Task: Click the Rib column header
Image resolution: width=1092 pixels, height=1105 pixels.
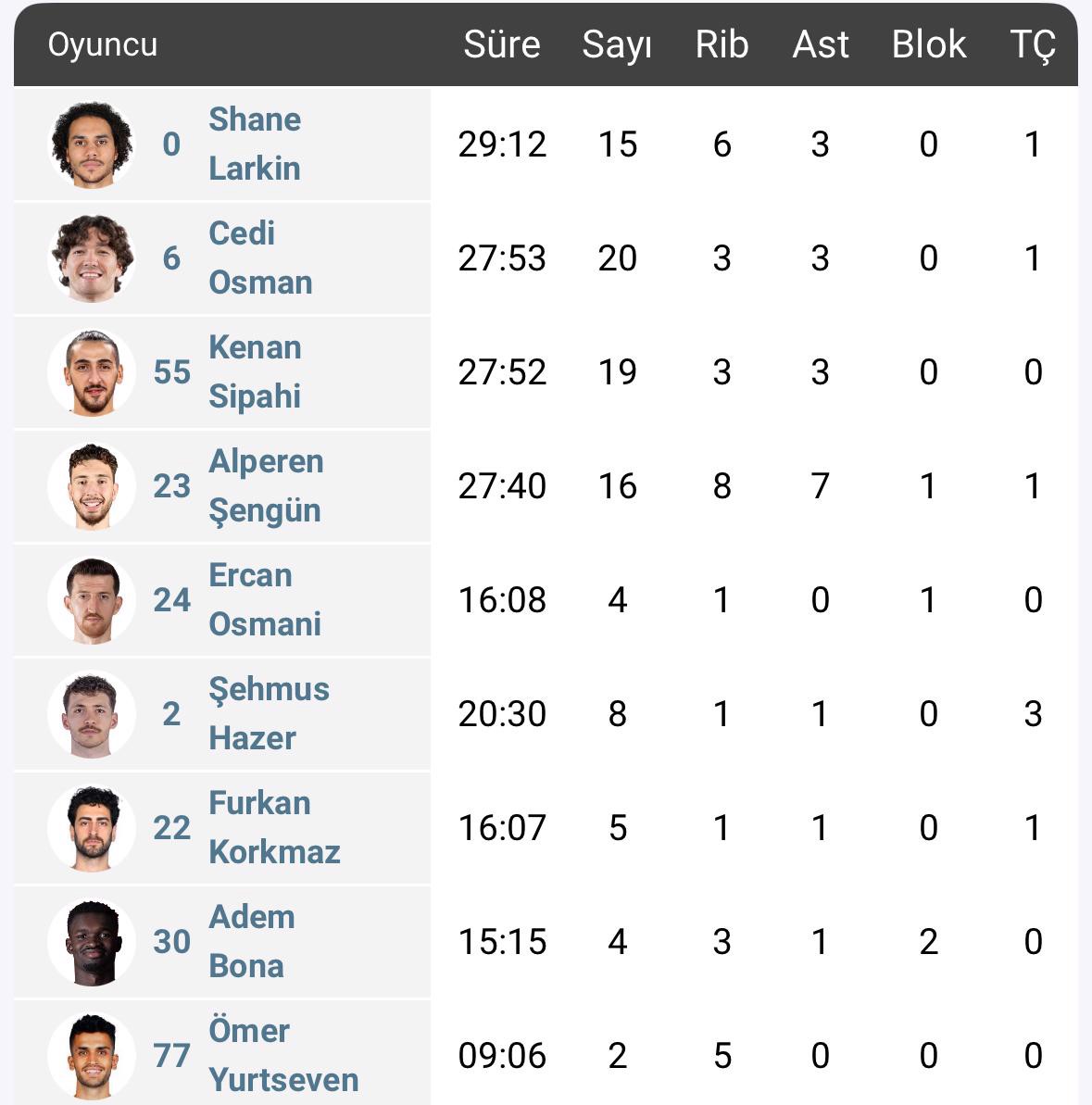Action: [722, 44]
